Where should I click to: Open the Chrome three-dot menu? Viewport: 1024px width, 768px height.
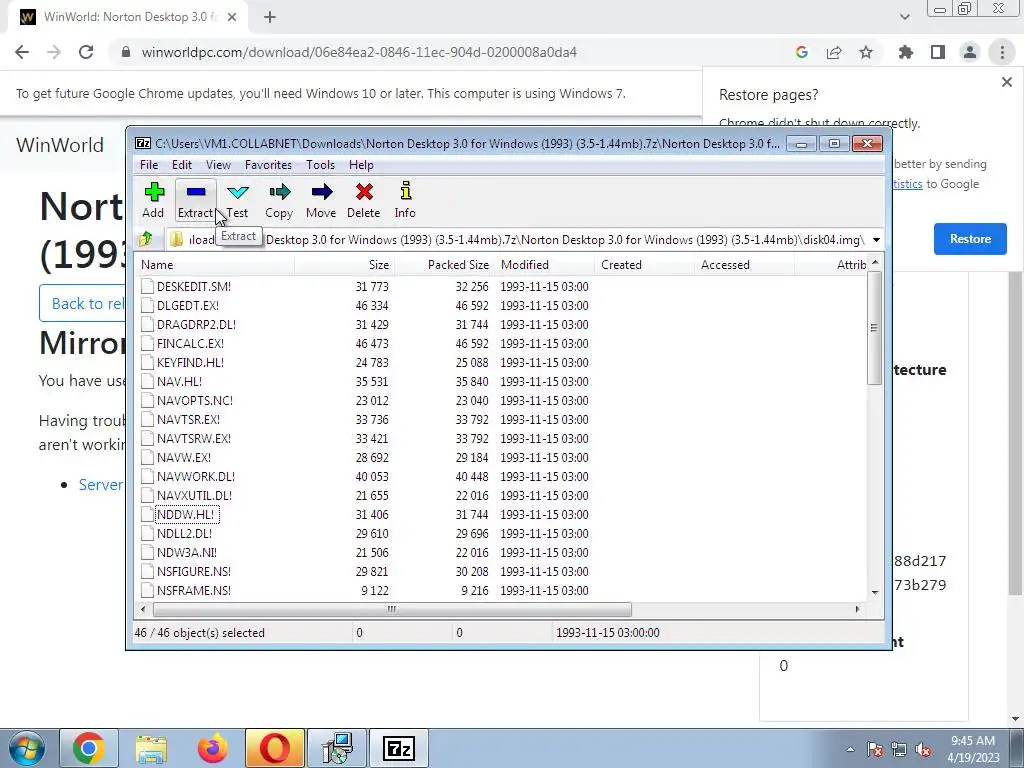click(1002, 52)
